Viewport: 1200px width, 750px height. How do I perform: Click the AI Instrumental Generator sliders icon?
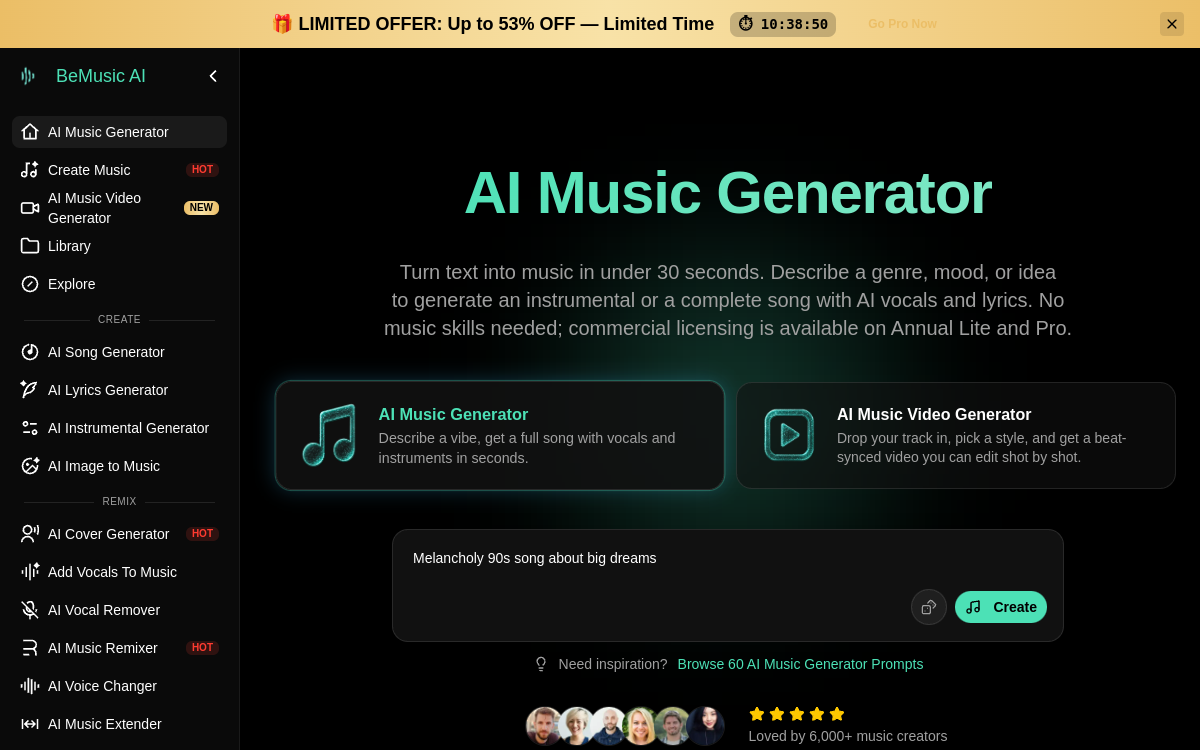click(x=30, y=428)
